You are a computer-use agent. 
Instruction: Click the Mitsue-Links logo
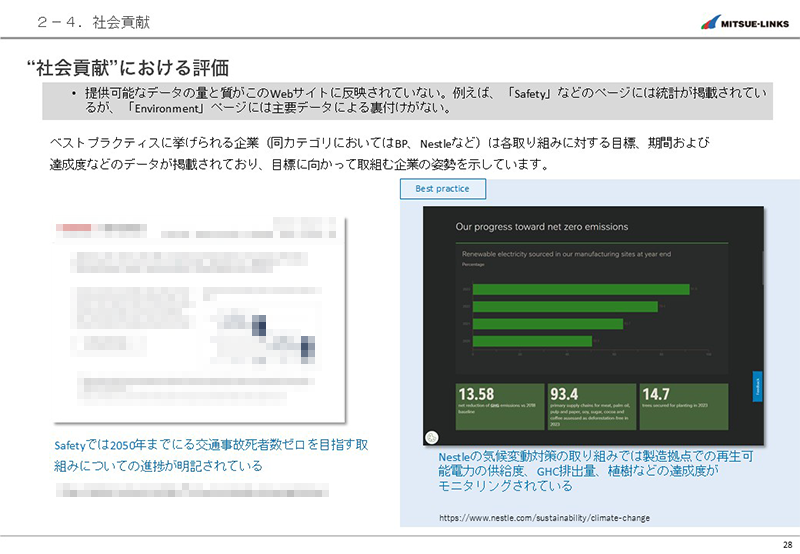744,22
